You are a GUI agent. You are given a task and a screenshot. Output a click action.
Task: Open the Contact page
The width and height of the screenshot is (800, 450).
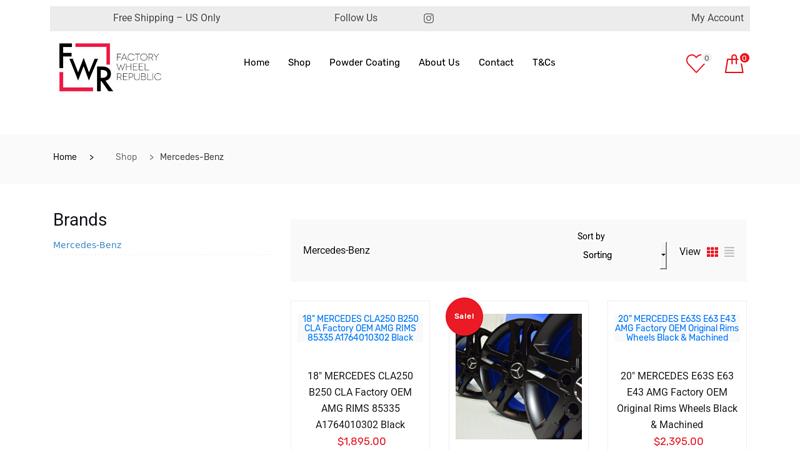pyautogui.click(x=495, y=62)
